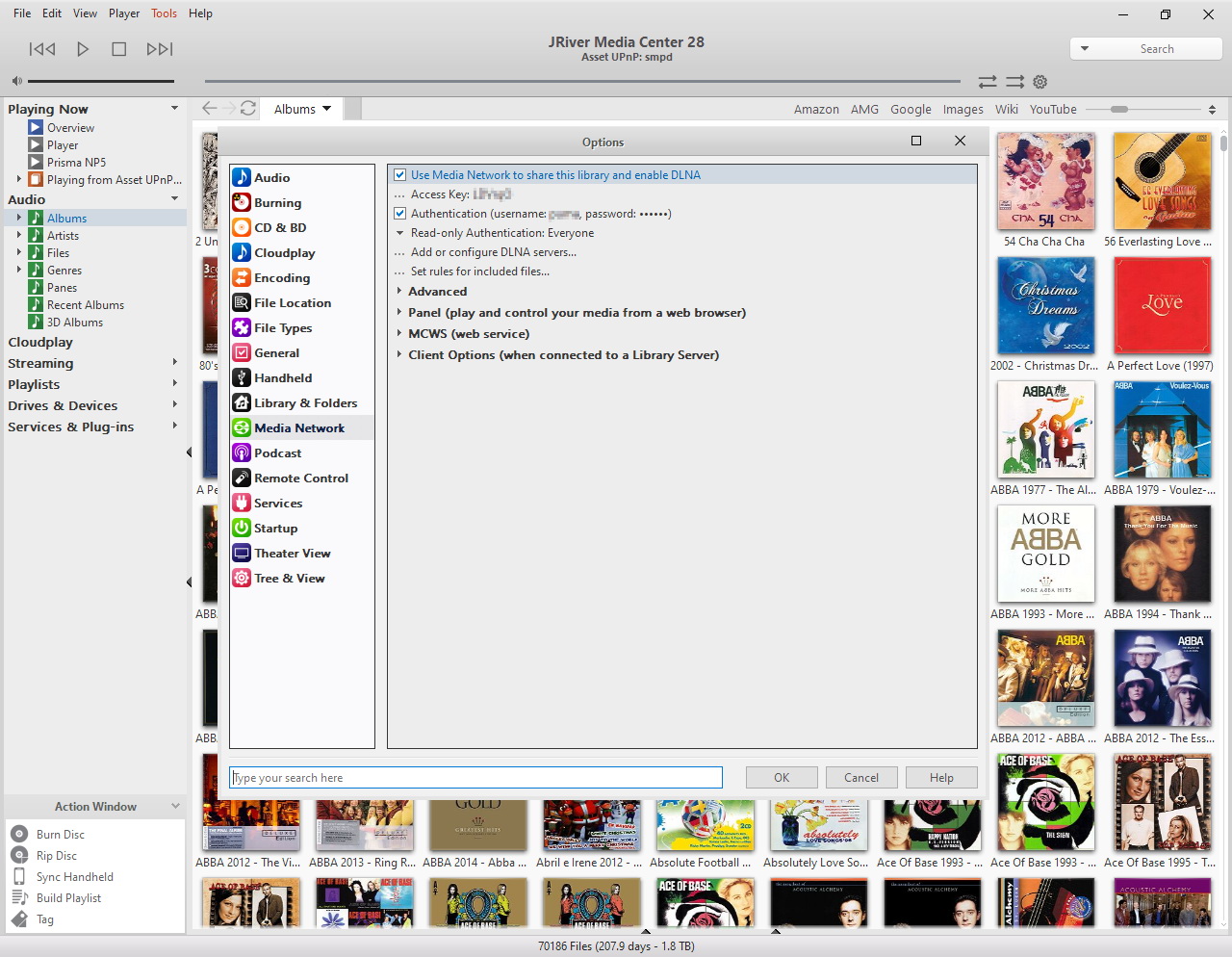Expand the Panel web browser section

pos(399,312)
